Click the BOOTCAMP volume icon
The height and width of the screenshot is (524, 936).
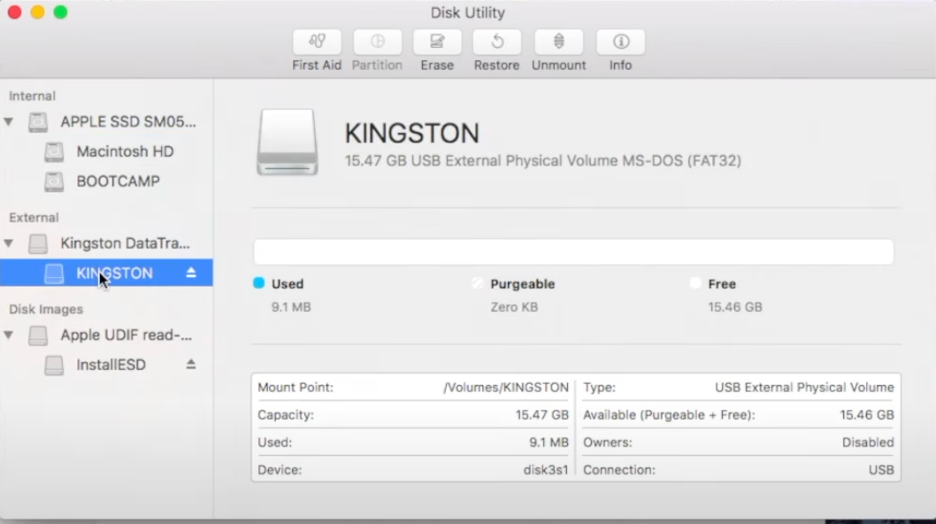point(54,181)
